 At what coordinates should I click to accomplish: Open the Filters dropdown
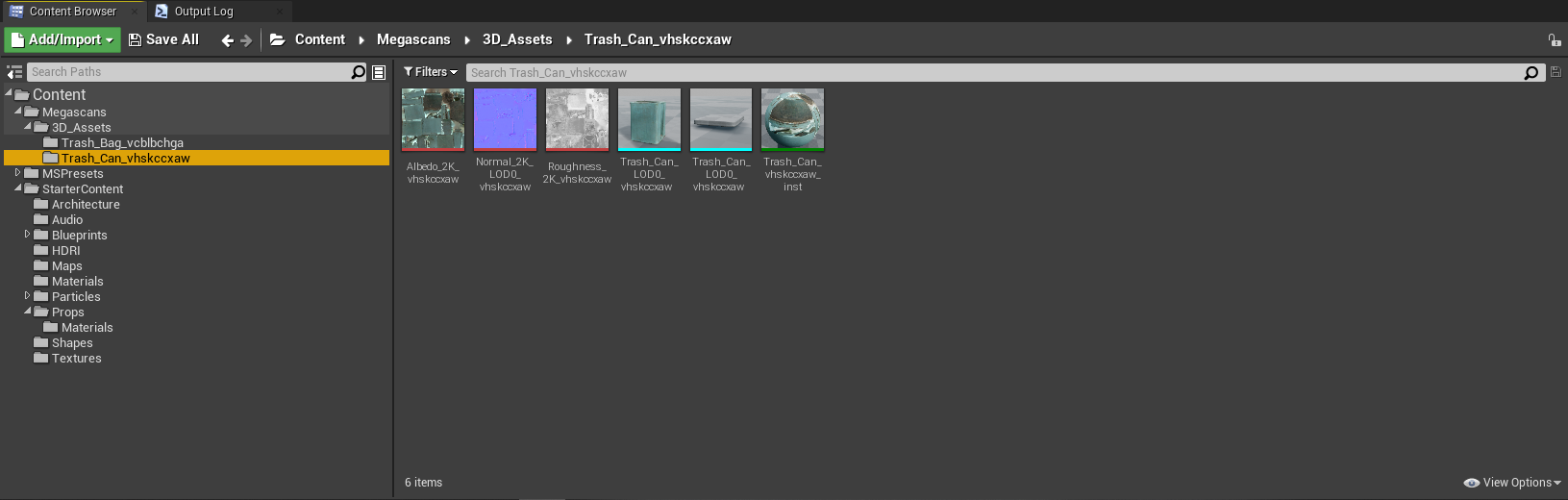(x=430, y=72)
